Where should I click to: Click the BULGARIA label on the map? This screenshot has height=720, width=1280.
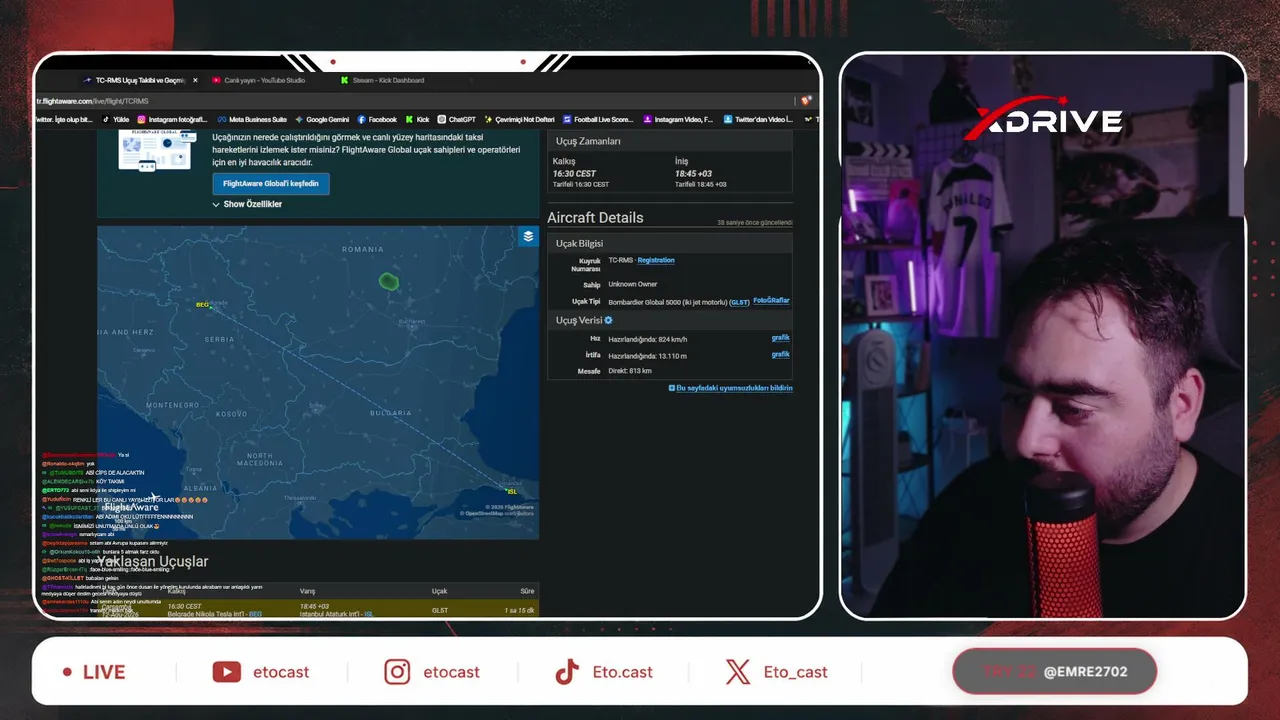(390, 412)
